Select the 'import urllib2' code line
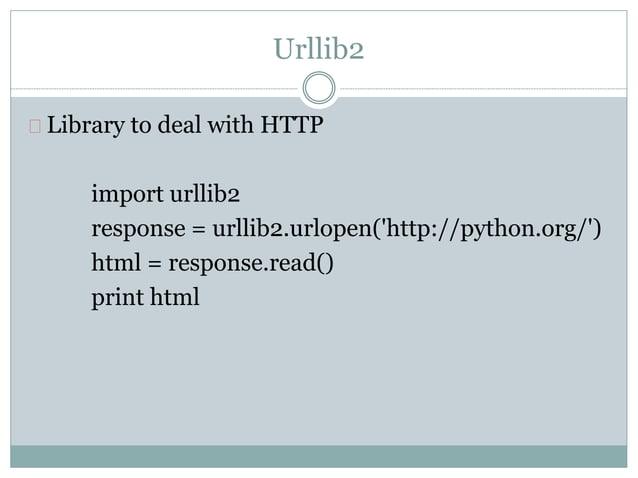The image size is (638, 478). coord(166,194)
